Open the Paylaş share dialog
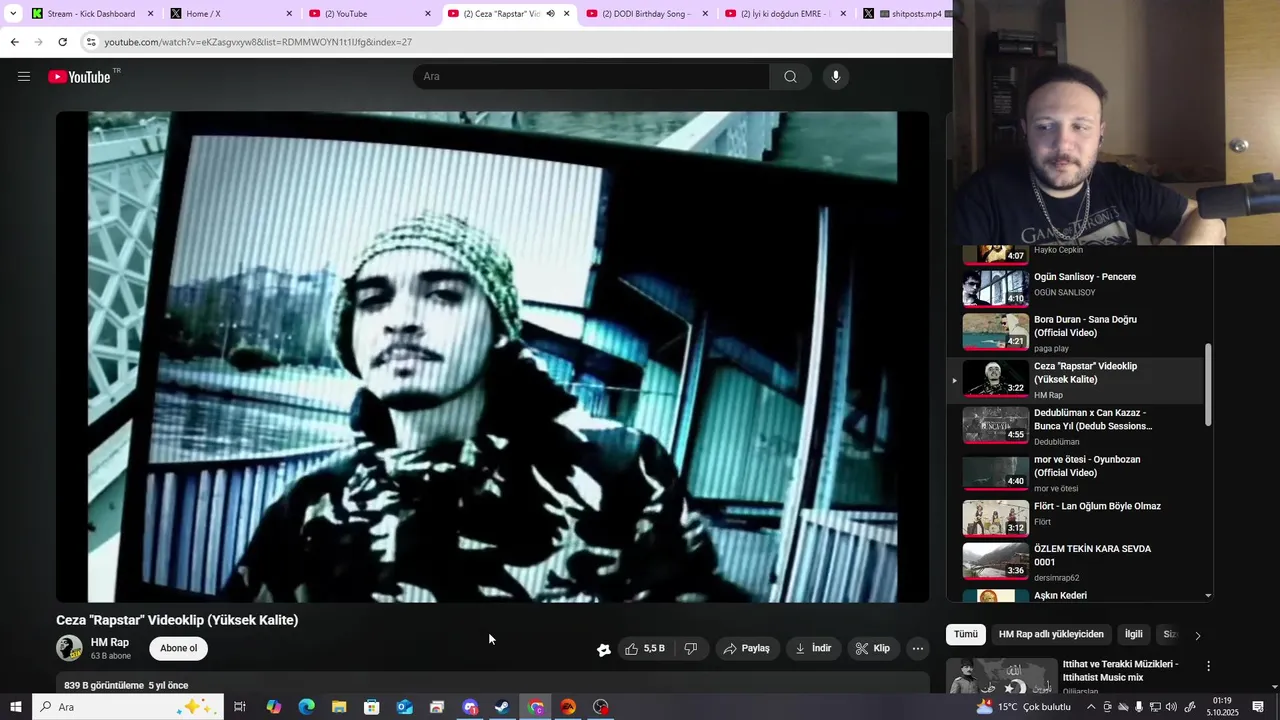 point(746,648)
